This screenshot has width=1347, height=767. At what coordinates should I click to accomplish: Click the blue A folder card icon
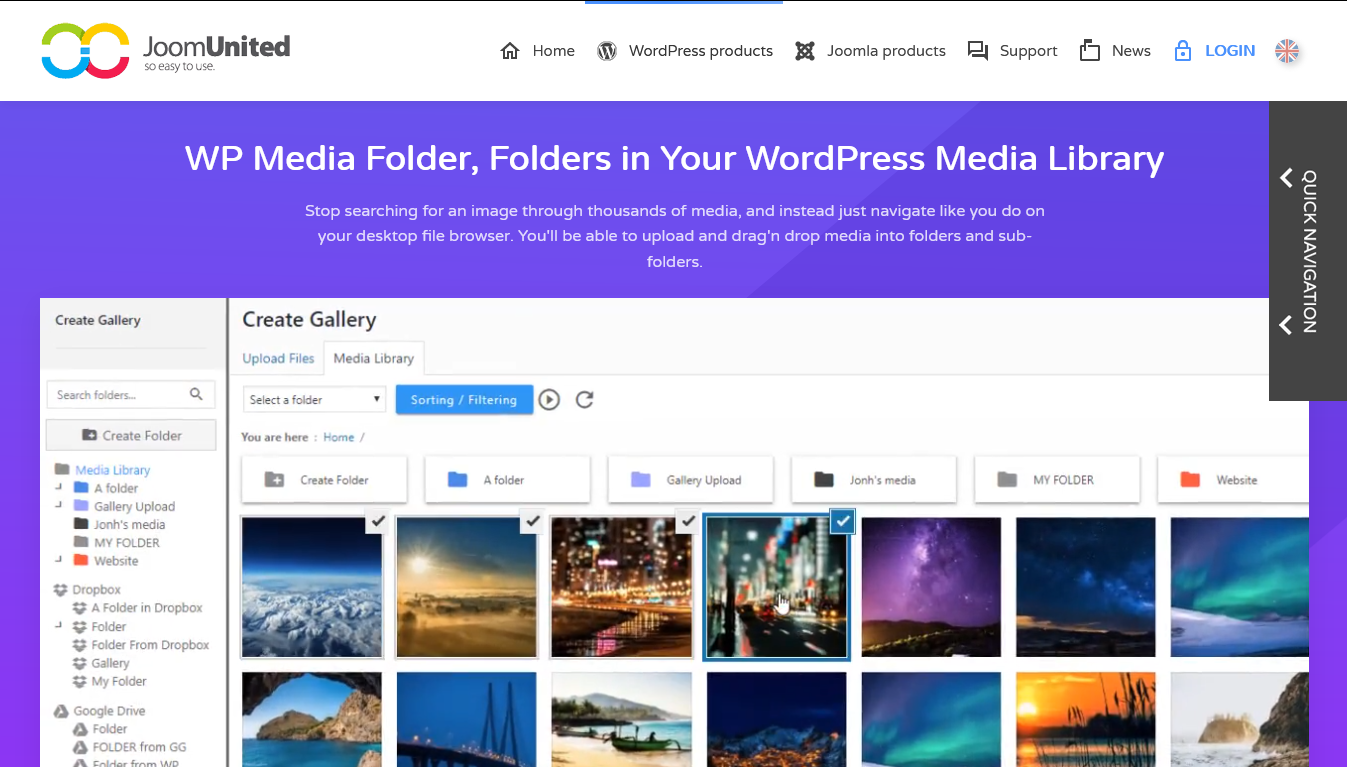[x=458, y=480]
